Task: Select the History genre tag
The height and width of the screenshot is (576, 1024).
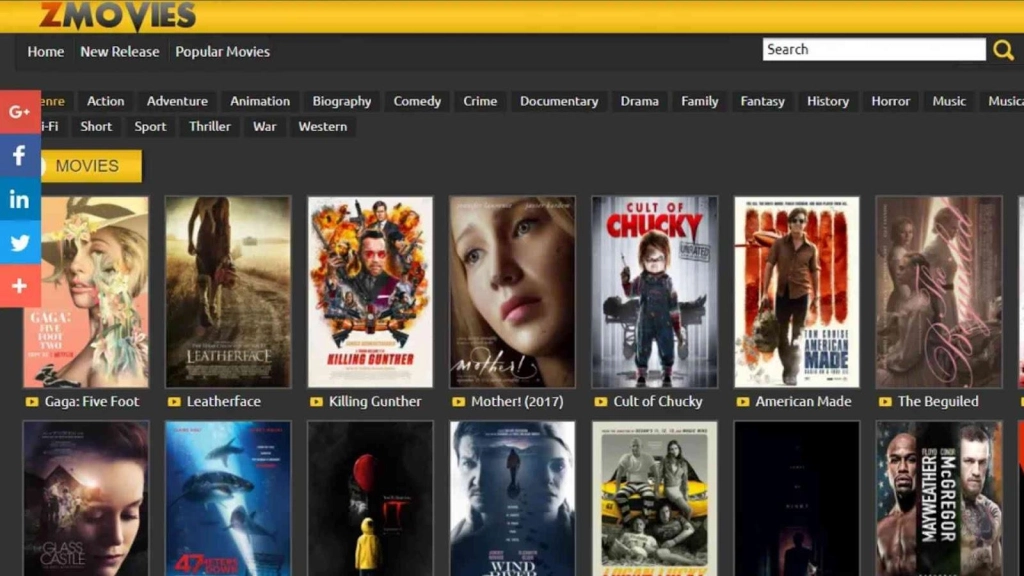Action: pos(827,101)
